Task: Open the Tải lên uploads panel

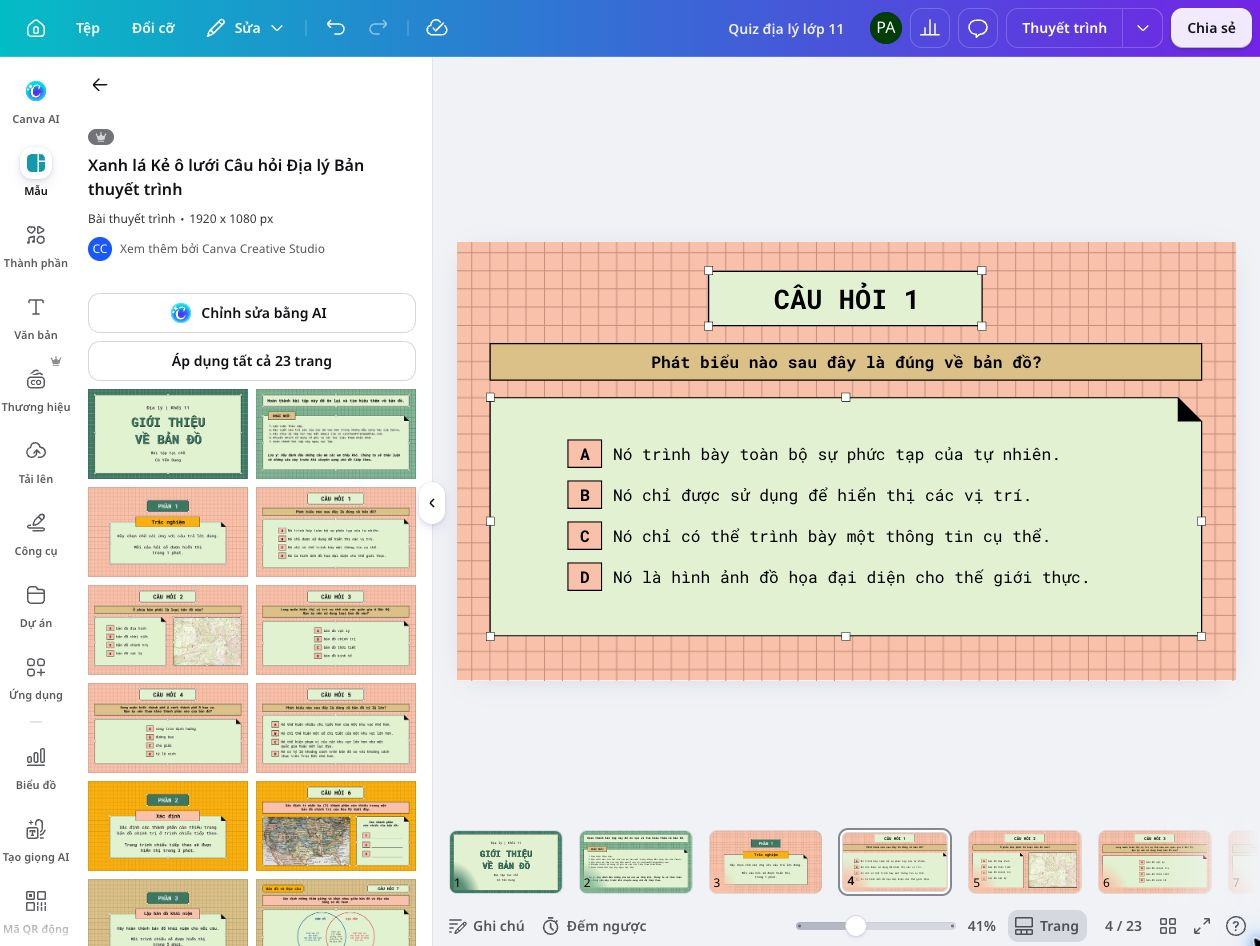Action: click(36, 462)
